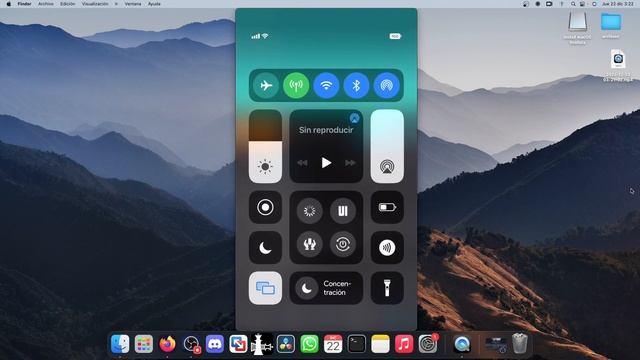Click the spinner icon in utilities group
Screen dimensions: 640x360
click(x=309, y=211)
